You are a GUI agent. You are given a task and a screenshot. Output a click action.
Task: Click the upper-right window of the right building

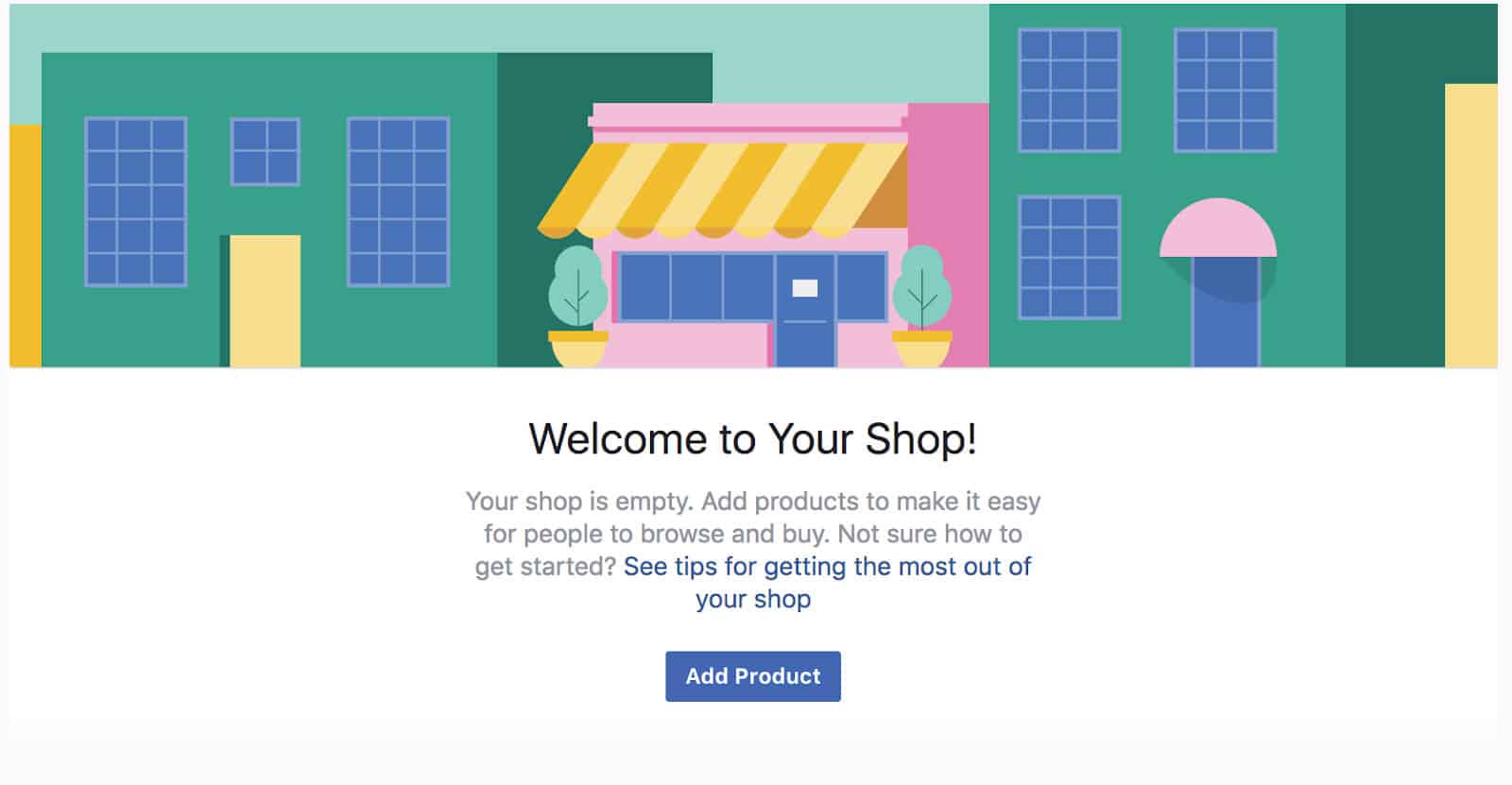pos(1225,90)
